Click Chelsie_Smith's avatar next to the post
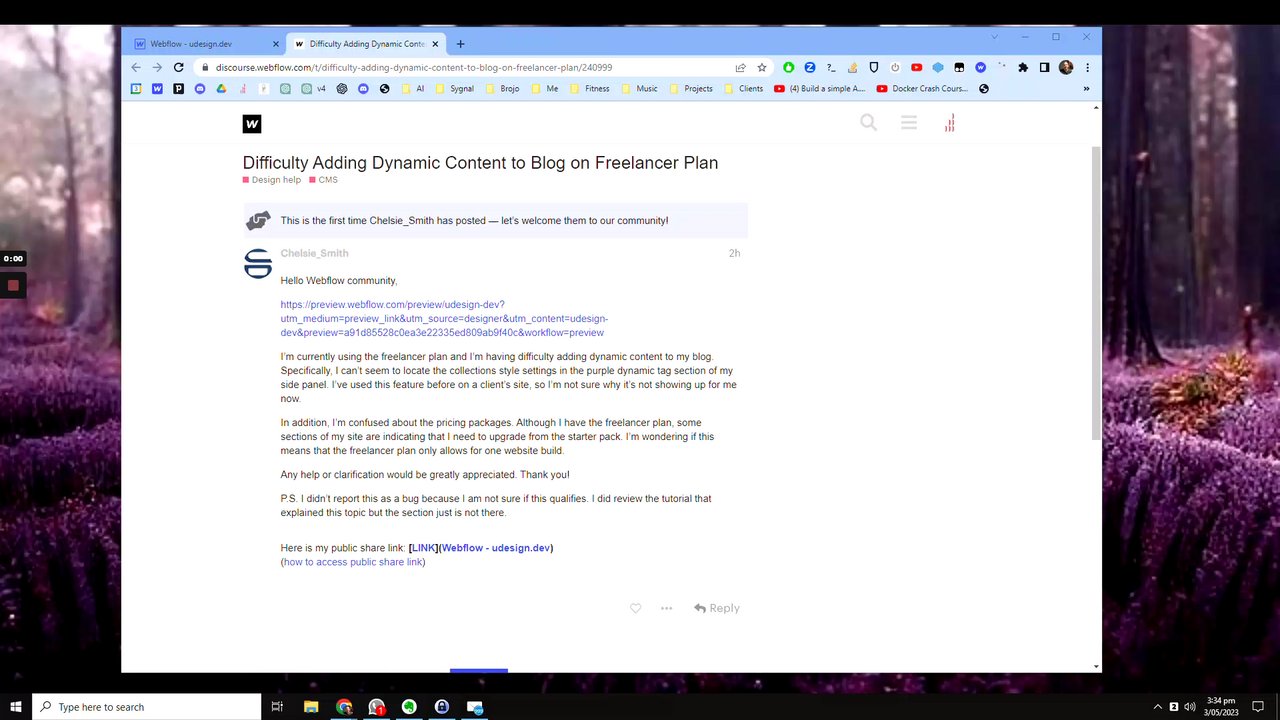Screen dimensions: 1280x720 click(x=258, y=264)
